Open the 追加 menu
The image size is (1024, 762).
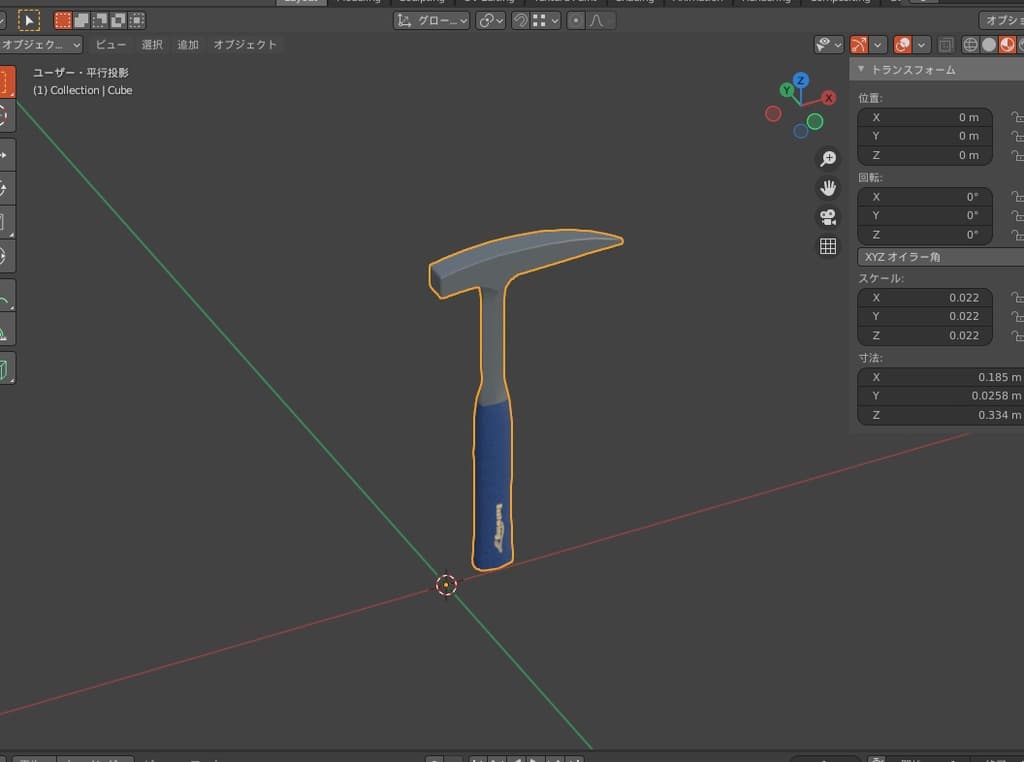[188, 45]
